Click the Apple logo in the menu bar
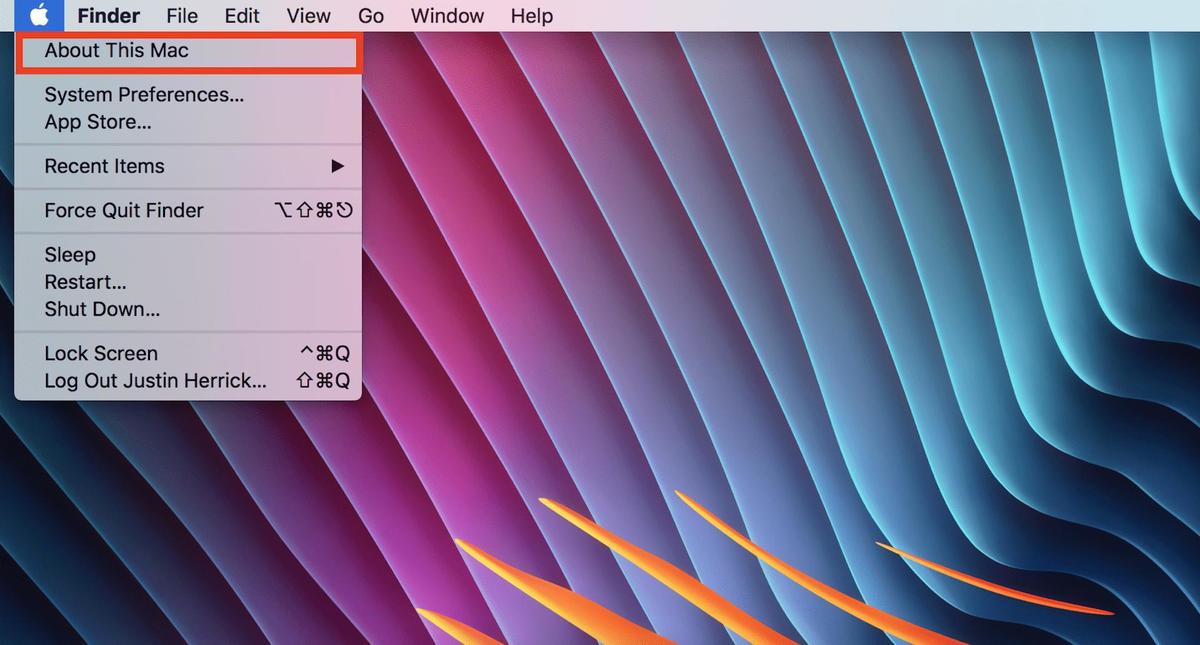The height and width of the screenshot is (645, 1200). click(x=39, y=16)
